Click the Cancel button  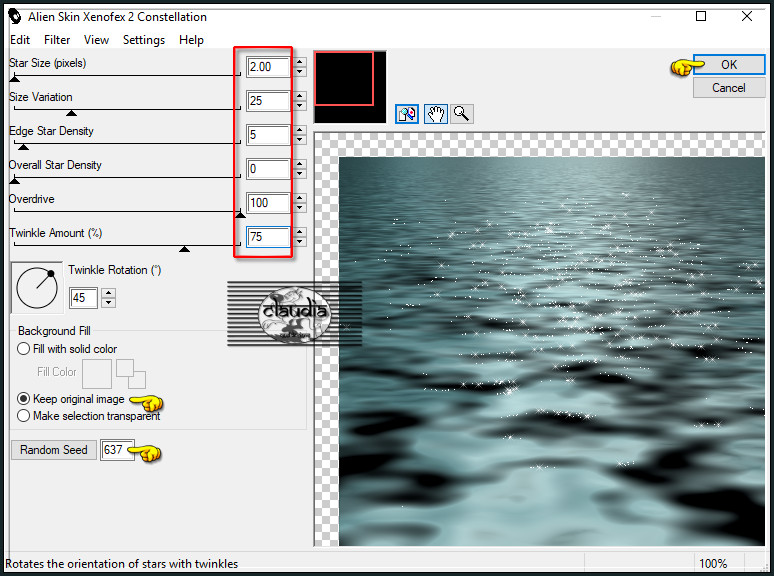coord(729,88)
